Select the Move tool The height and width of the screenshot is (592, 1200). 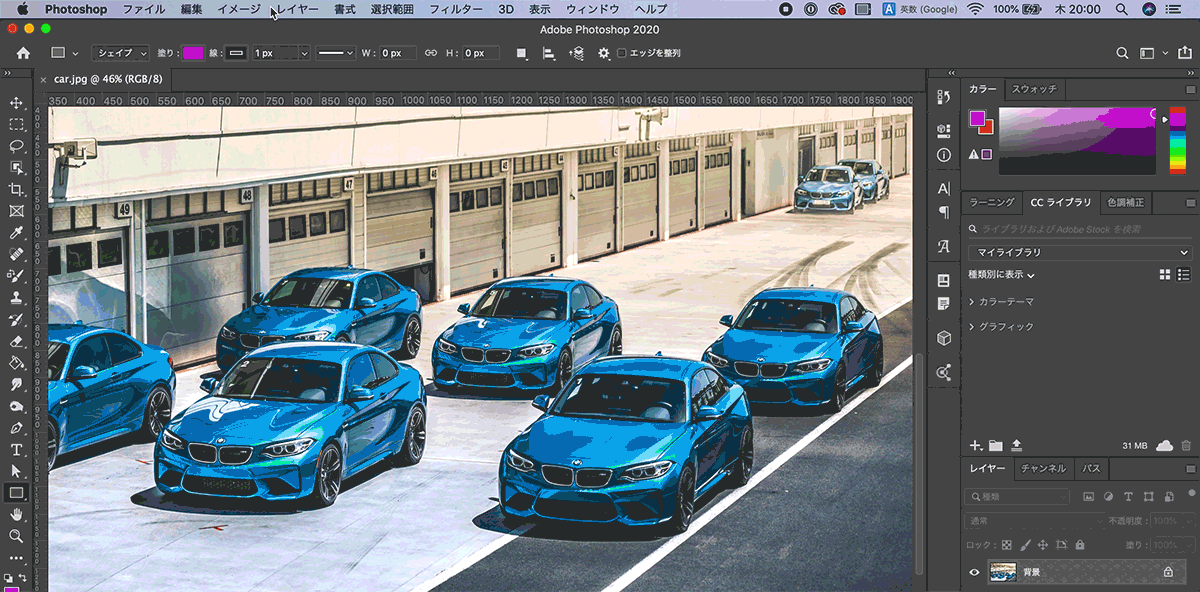pos(16,103)
